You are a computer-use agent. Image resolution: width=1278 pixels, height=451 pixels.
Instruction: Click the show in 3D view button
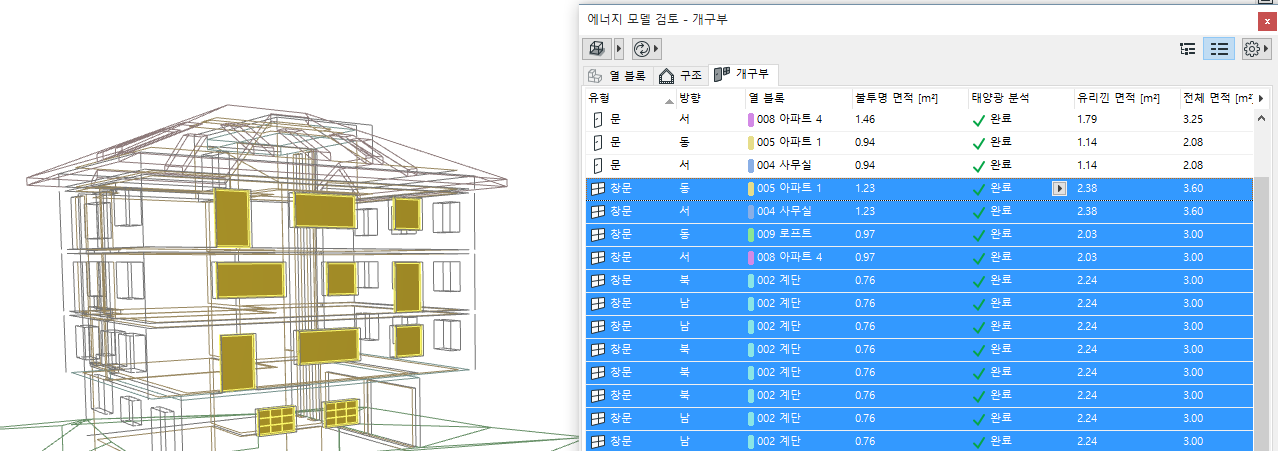(596, 48)
